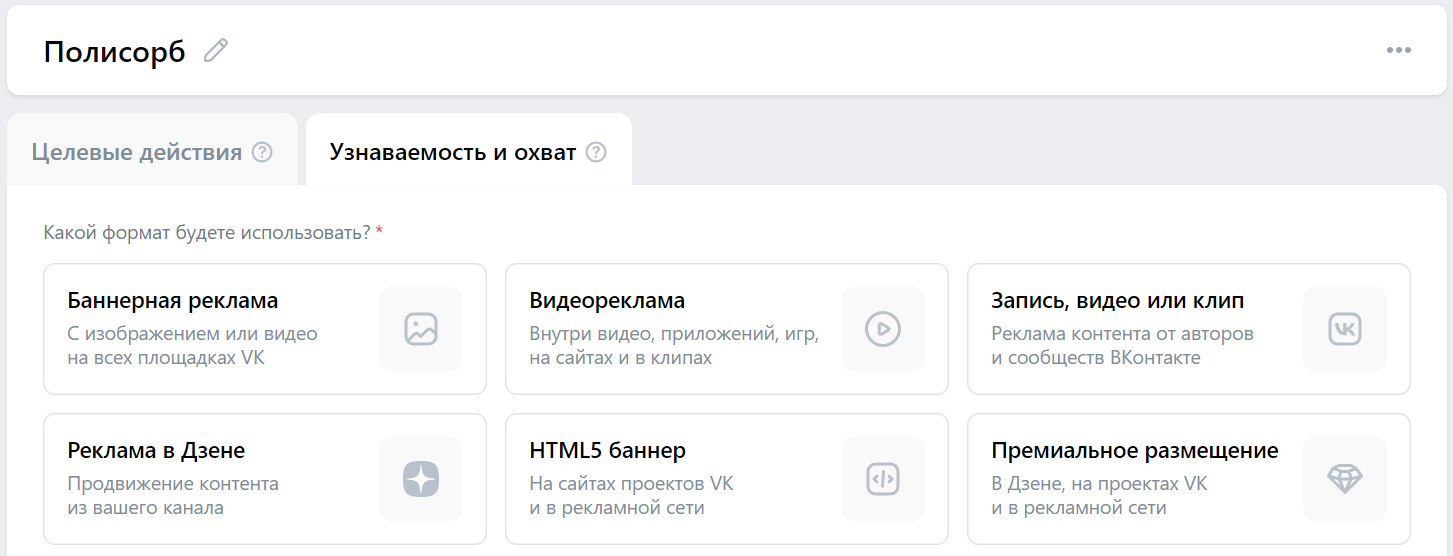1453x556 pixels.
Task: Click the Какой формат будете использовать label
Action: pos(207,233)
